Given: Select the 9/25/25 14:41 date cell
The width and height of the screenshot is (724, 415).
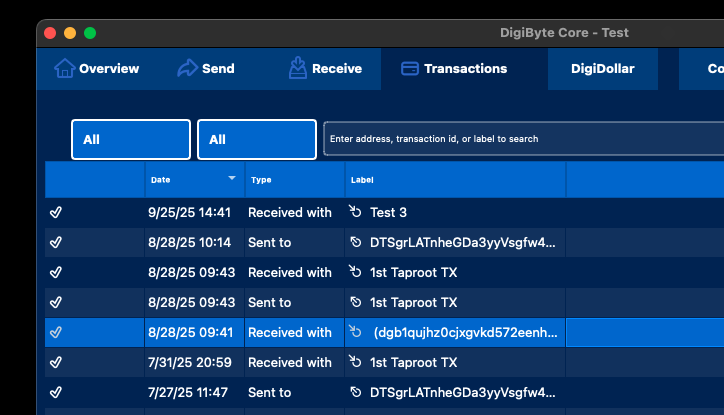Looking at the screenshot, I should click(x=189, y=212).
